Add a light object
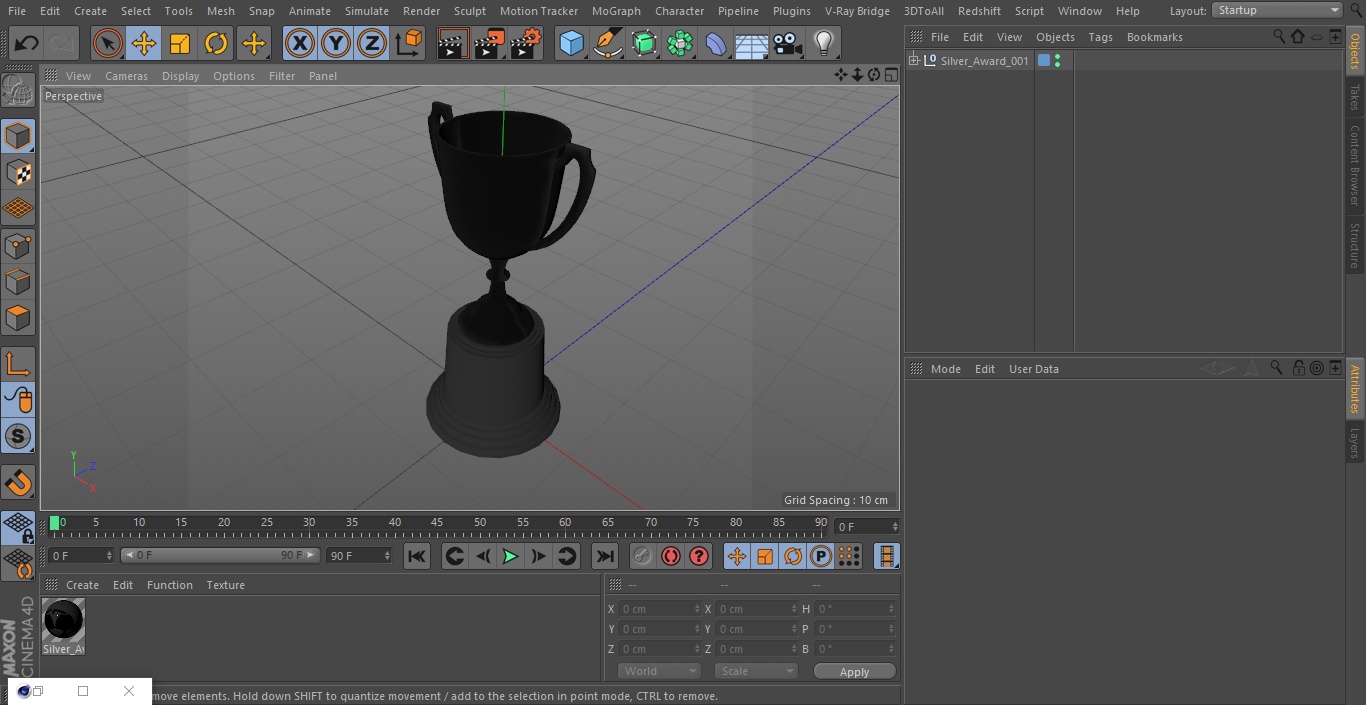Viewport: 1366px width, 705px height. pos(824,43)
